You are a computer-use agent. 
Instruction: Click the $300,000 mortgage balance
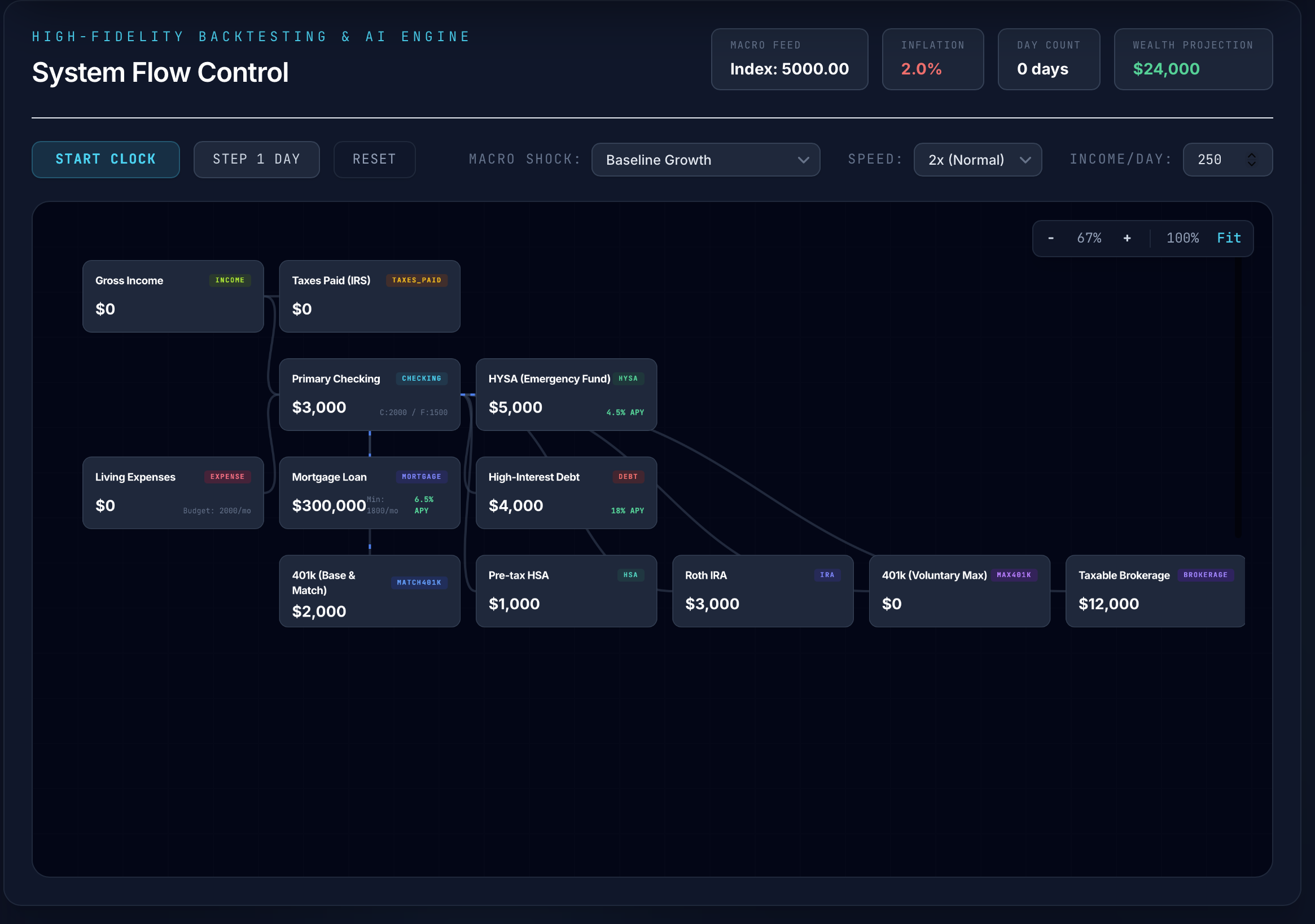coord(328,505)
